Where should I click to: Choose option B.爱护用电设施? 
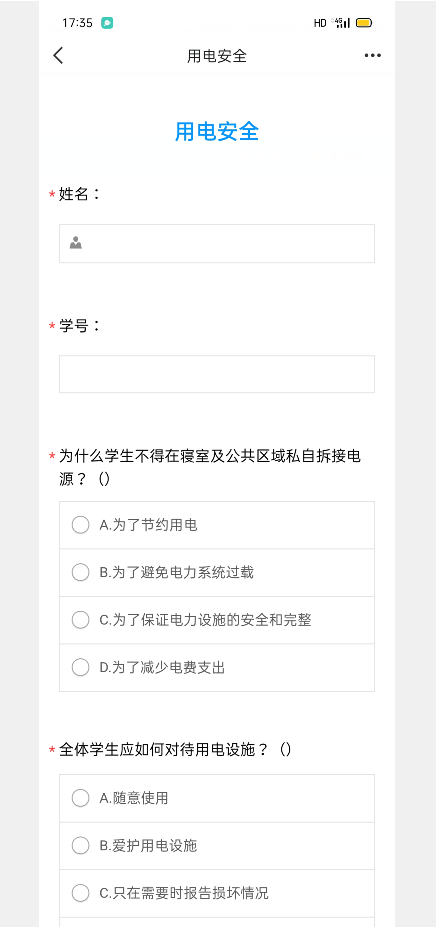point(217,846)
